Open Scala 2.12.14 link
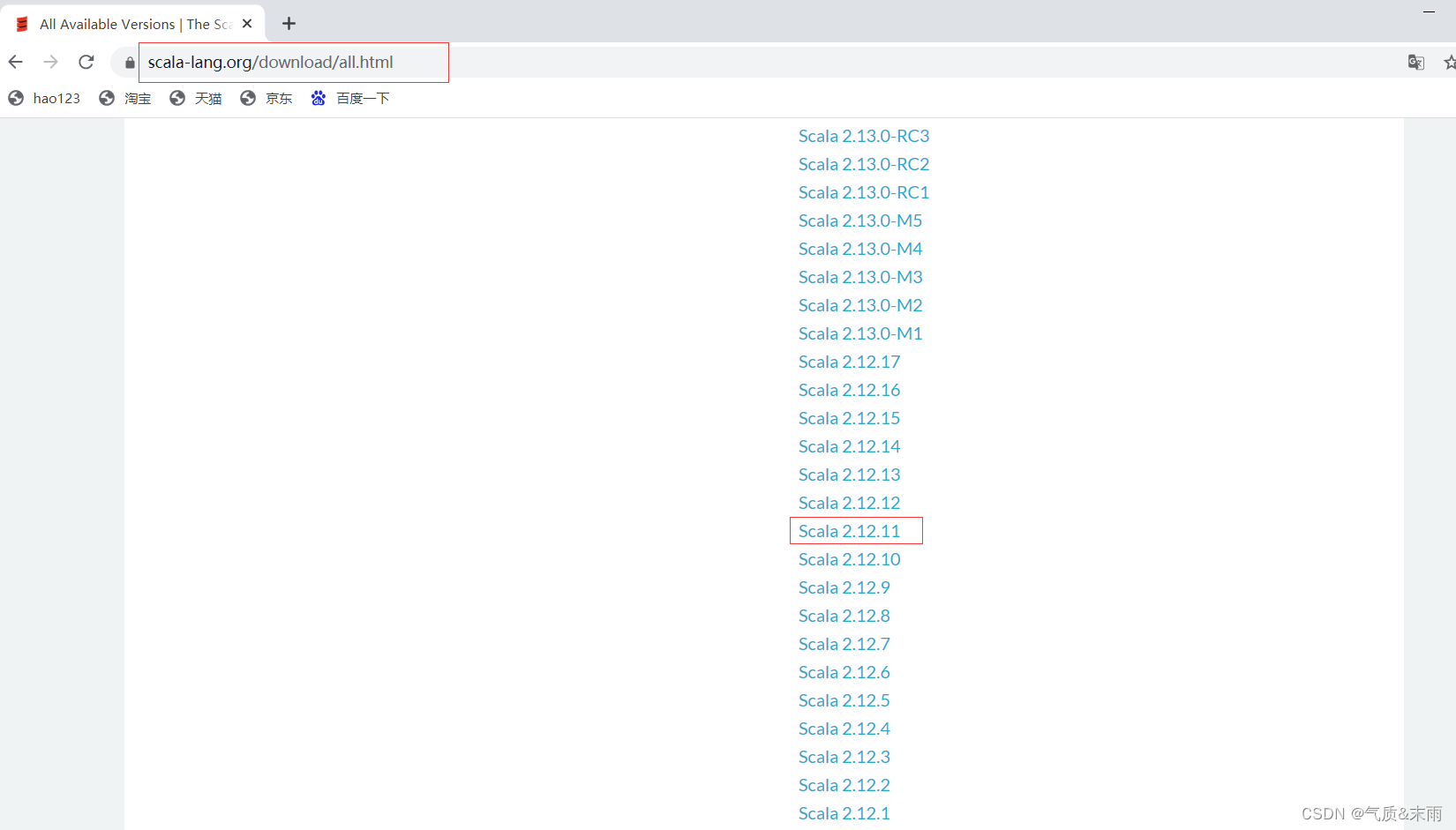The image size is (1456, 830). coord(850,446)
